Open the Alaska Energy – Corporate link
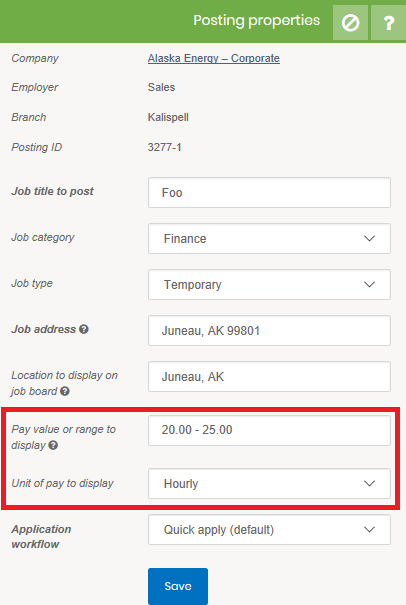 214,58
